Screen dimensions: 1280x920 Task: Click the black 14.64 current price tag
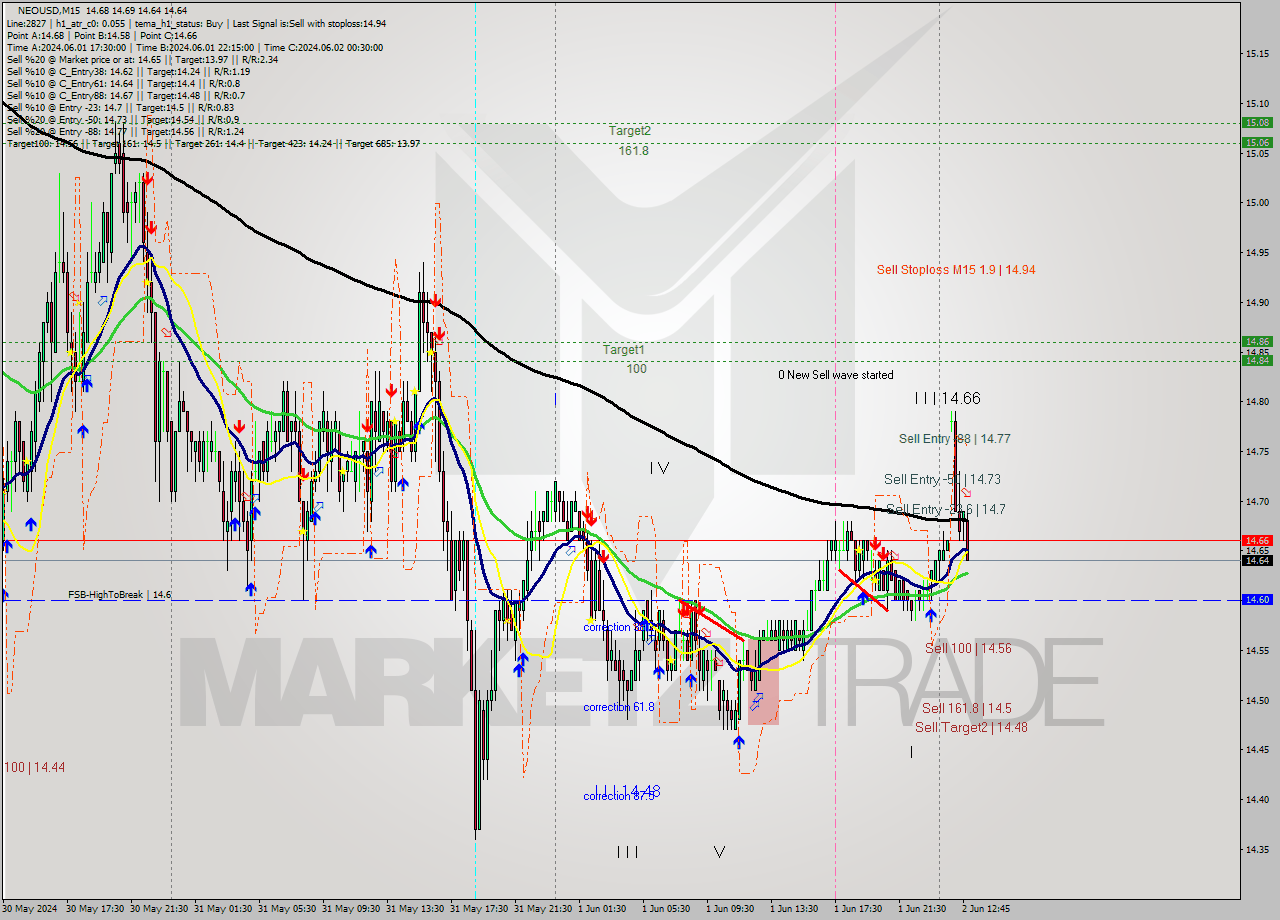pyautogui.click(x=1256, y=560)
